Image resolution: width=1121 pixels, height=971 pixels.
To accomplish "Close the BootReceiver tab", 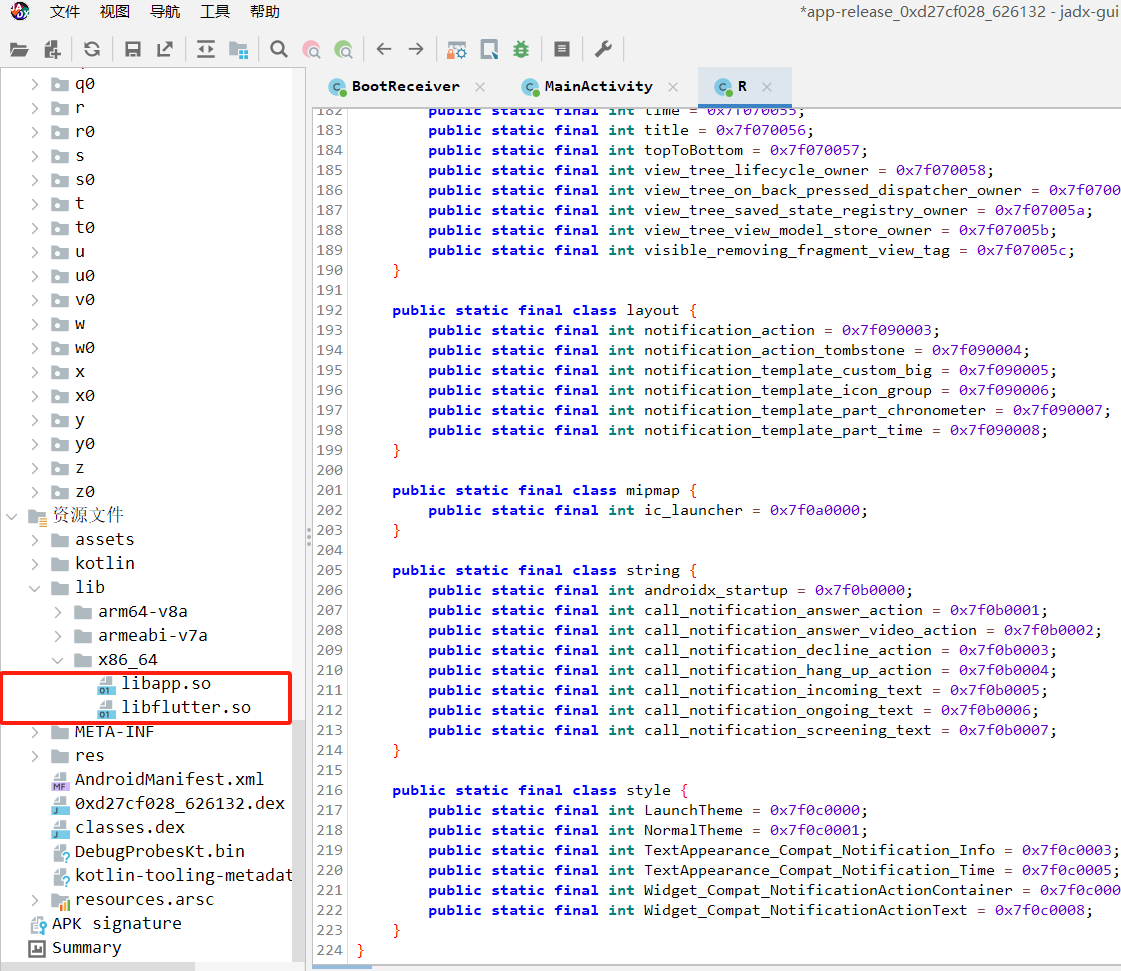I will 480,87.
